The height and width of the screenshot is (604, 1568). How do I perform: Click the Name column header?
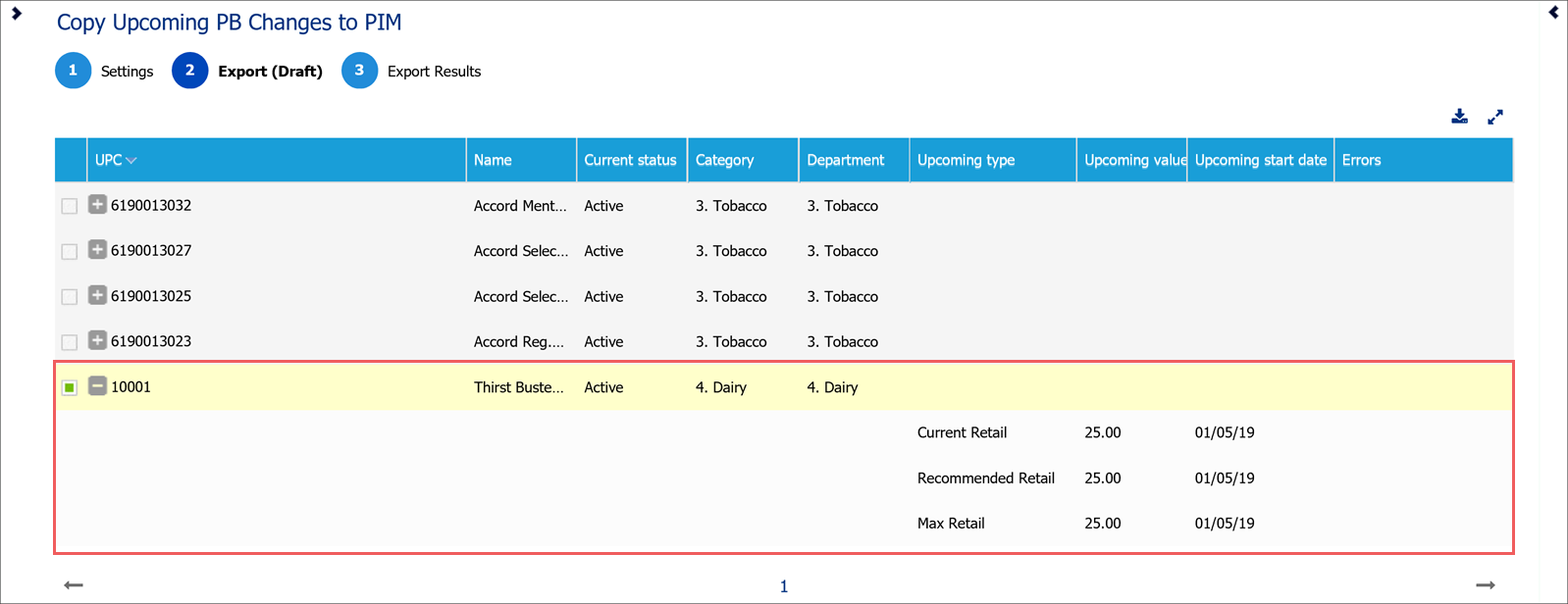click(521, 160)
